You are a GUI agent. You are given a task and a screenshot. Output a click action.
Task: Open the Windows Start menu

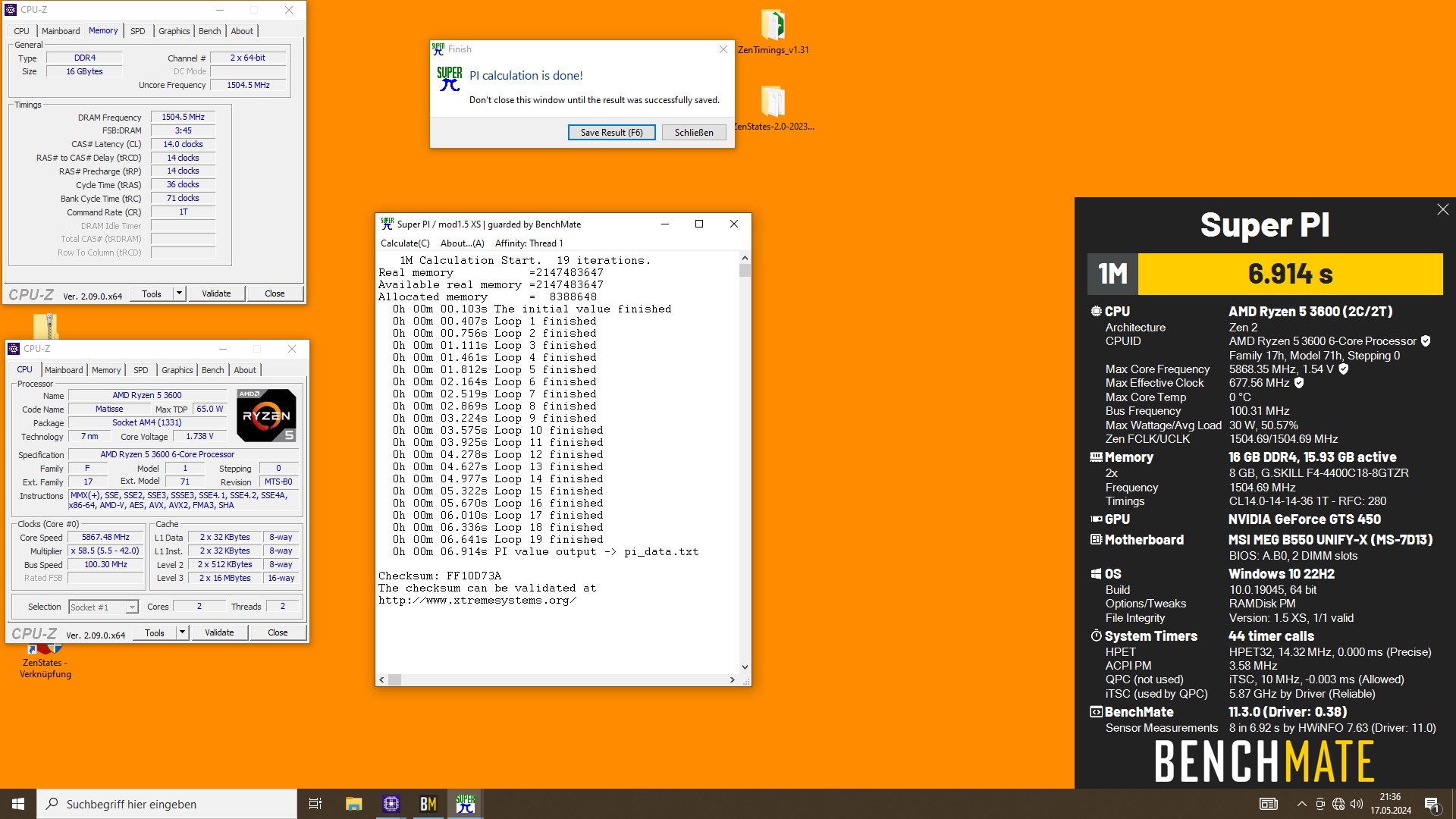coord(18,804)
